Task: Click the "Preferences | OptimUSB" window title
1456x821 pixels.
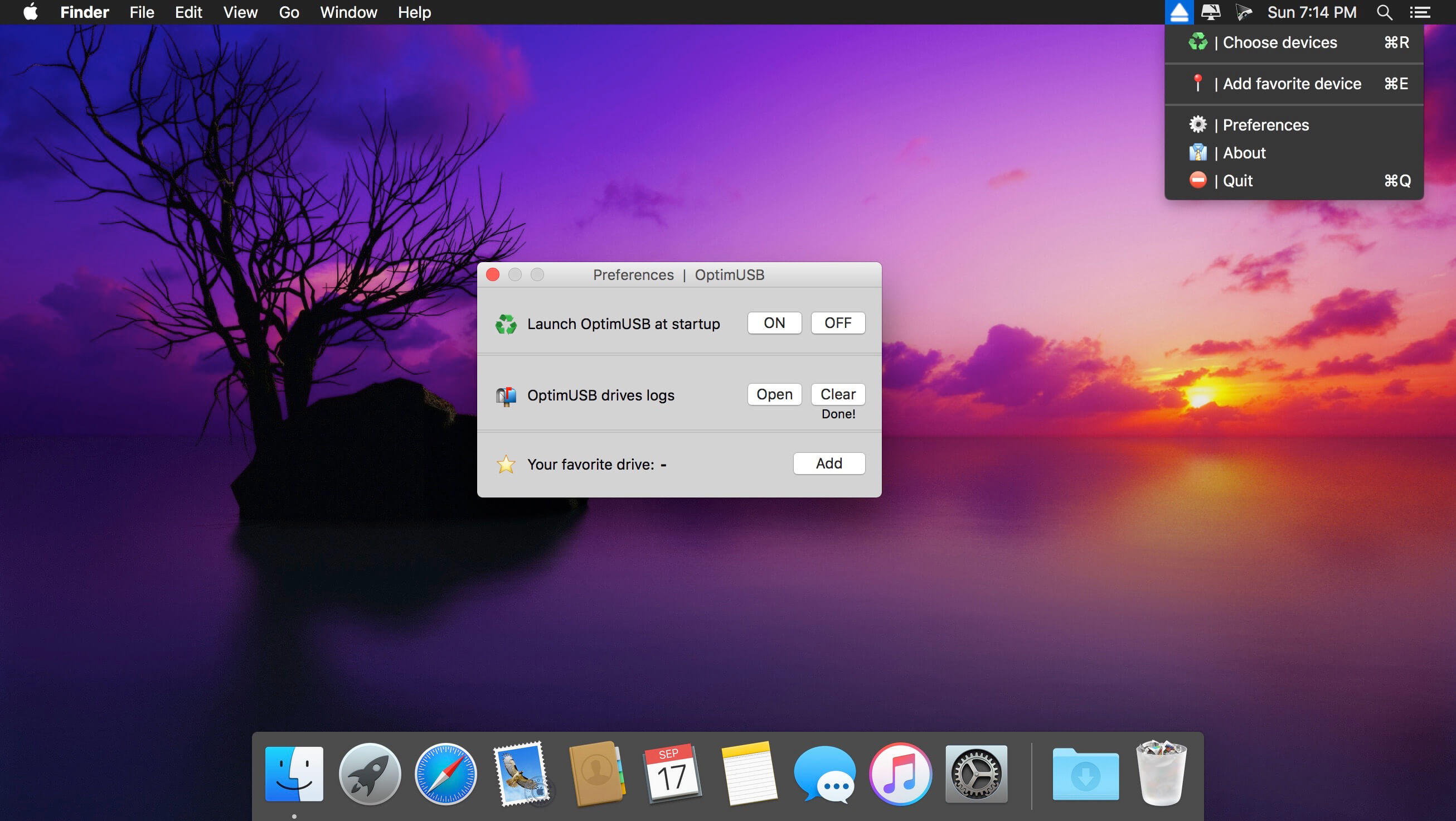Action: tap(678, 275)
